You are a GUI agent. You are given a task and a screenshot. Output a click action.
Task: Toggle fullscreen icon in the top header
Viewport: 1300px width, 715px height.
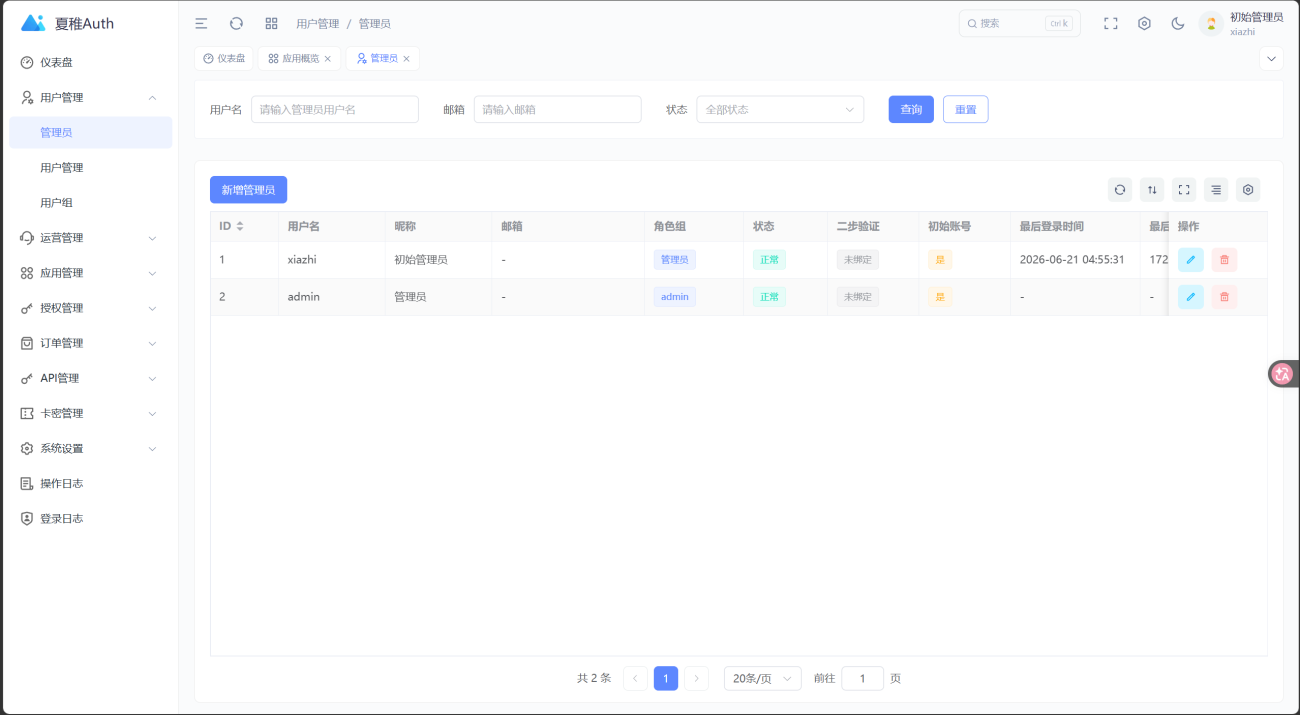[1110, 23]
